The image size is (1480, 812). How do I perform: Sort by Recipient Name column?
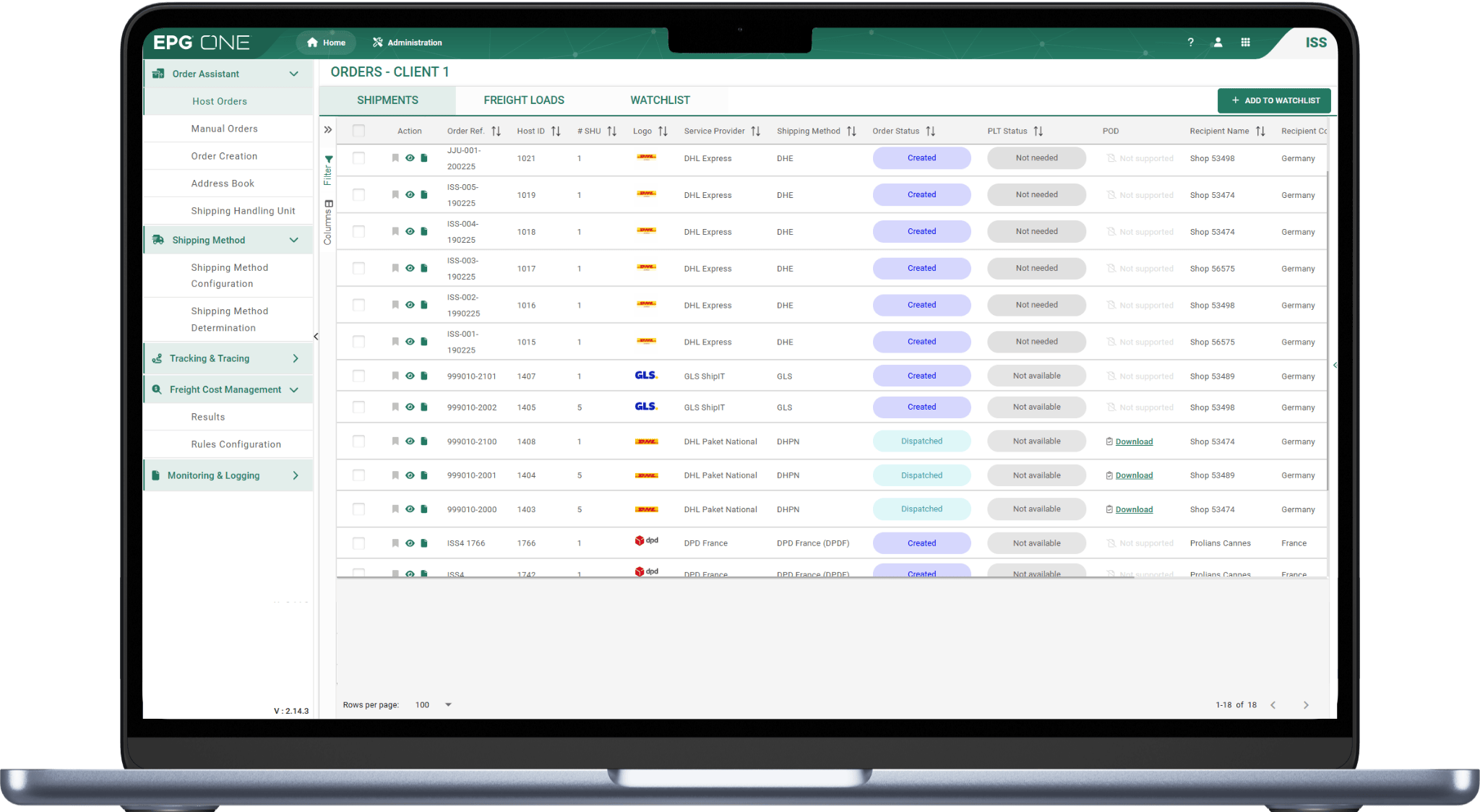[1260, 131]
